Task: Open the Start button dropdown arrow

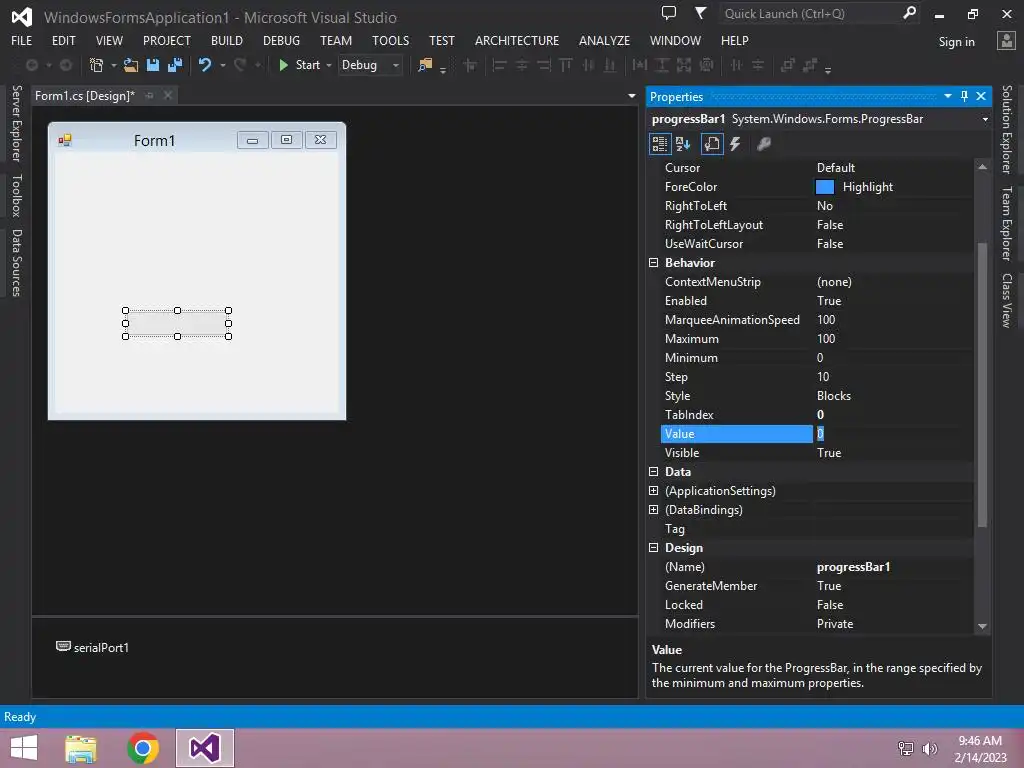Action: 328,65
